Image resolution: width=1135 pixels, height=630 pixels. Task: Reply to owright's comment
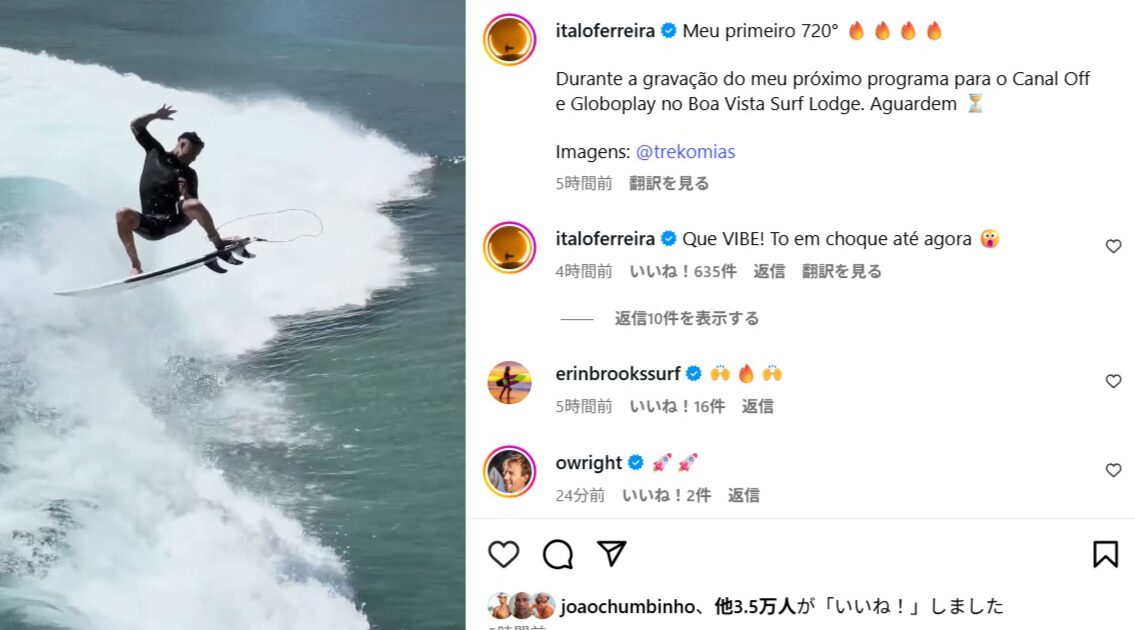point(743,495)
